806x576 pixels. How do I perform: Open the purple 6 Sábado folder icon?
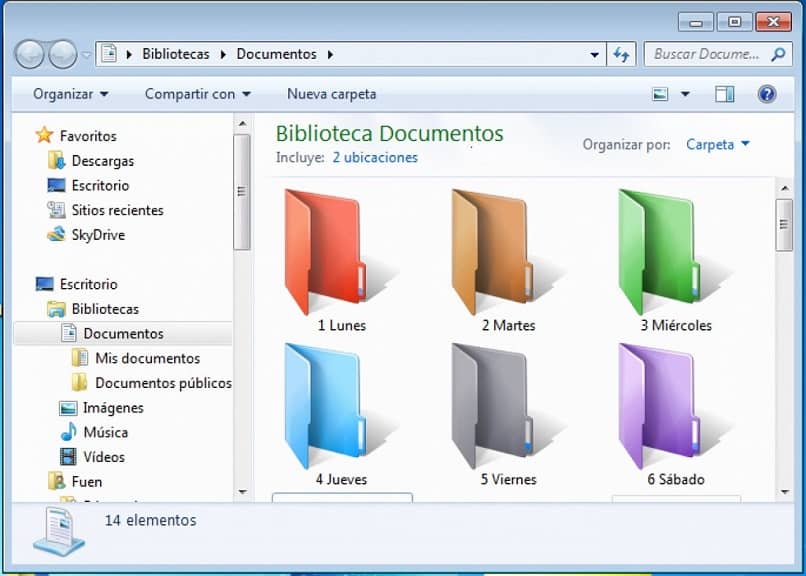click(x=658, y=406)
